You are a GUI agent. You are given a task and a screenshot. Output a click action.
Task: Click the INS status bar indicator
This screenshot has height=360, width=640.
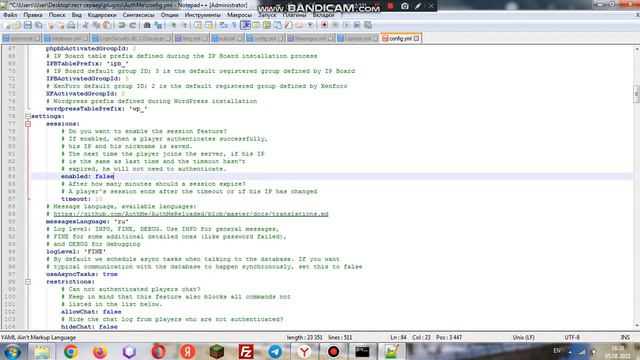[x=625, y=338]
